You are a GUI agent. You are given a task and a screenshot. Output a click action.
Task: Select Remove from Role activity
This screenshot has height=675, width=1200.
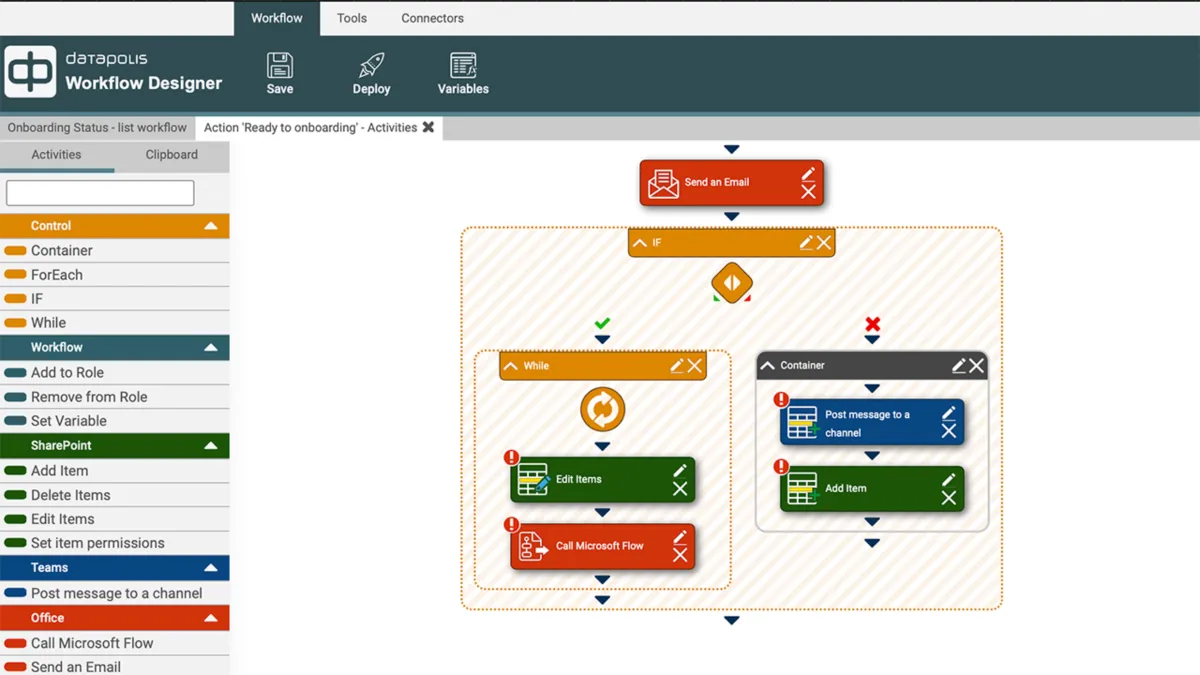[114, 397]
